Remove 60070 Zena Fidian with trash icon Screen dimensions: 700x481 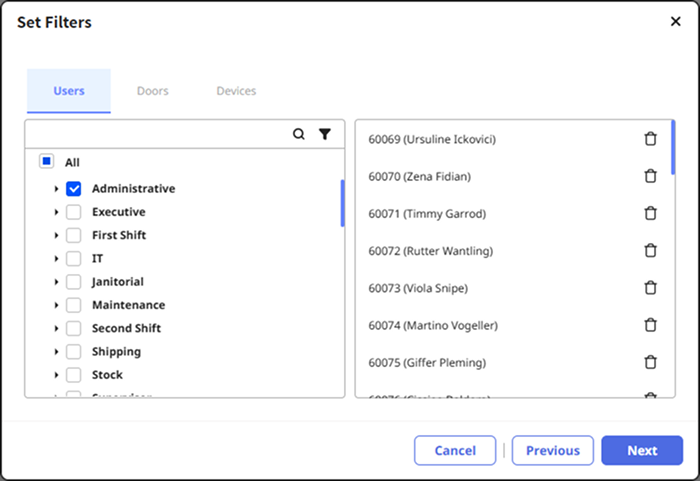click(650, 176)
